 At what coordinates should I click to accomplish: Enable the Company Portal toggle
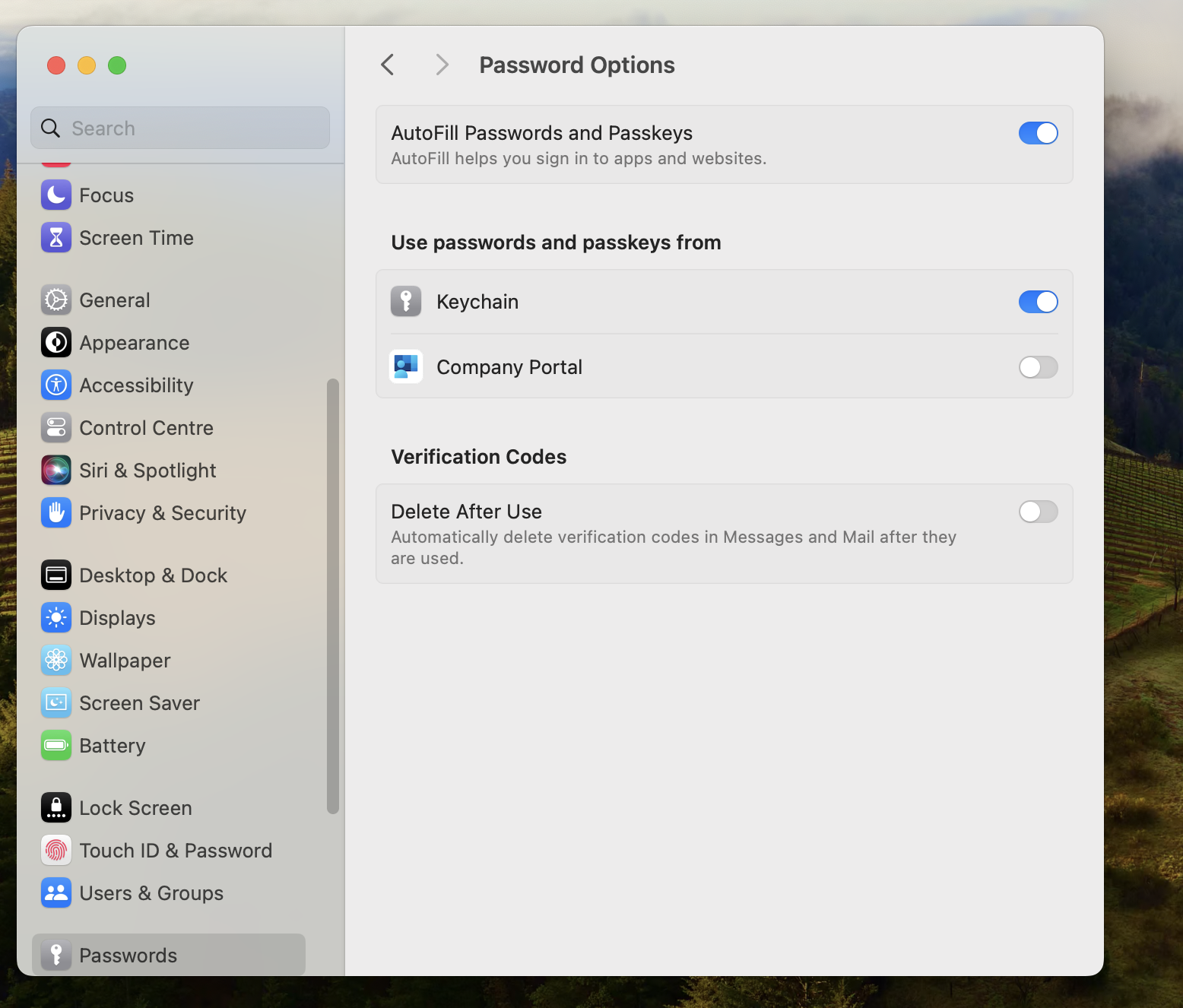click(1038, 367)
